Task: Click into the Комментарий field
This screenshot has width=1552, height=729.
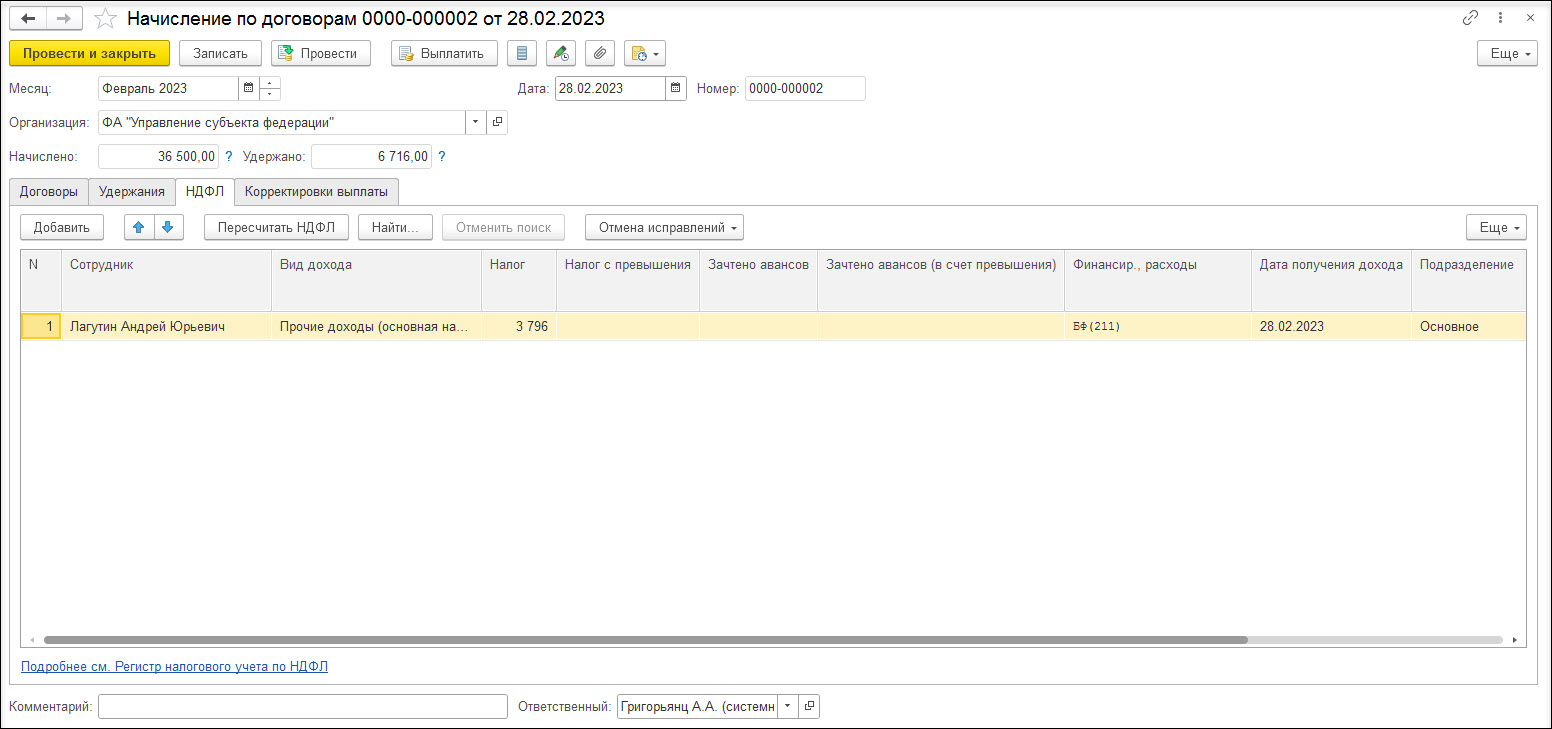Action: 303,706
